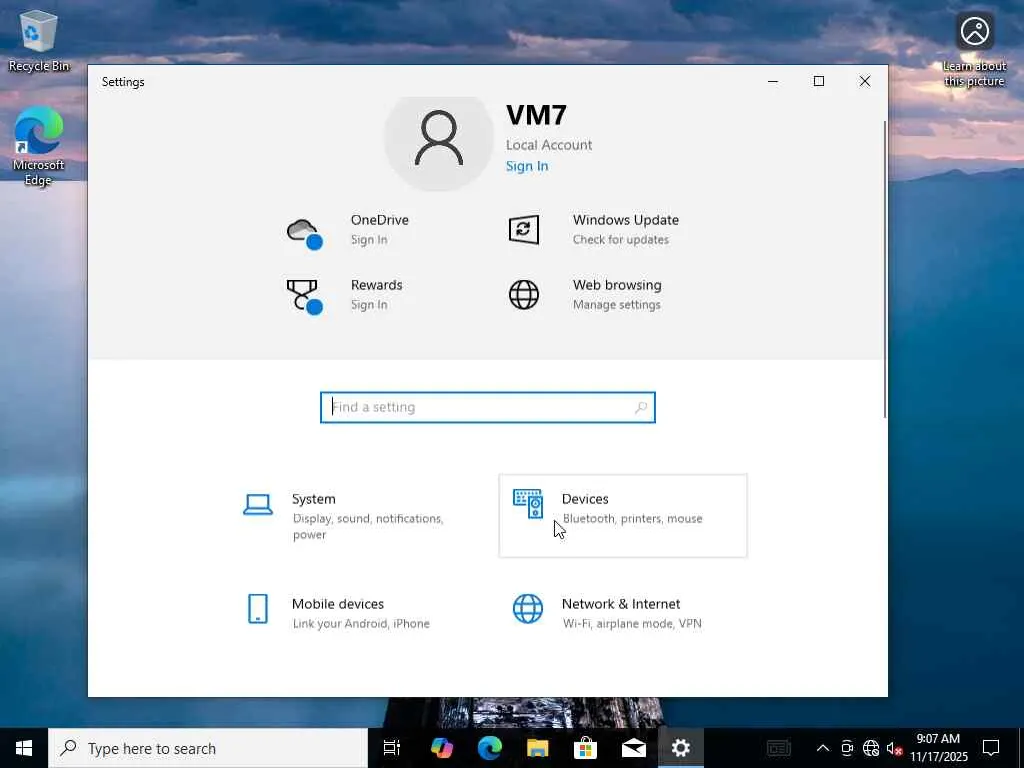Viewport: 1024px width, 768px height.
Task: Open the Rewards medal icon
Action: tap(304, 297)
